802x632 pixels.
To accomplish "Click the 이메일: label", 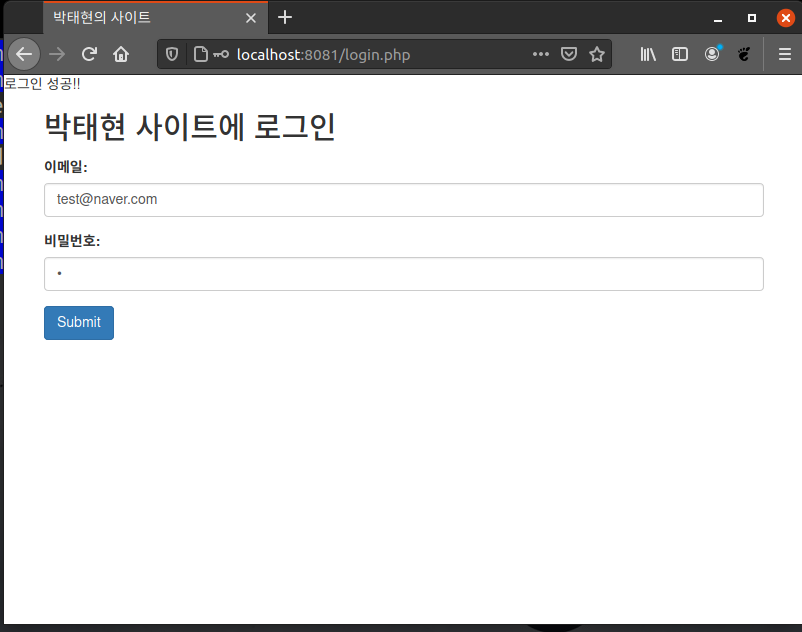I will point(66,167).
